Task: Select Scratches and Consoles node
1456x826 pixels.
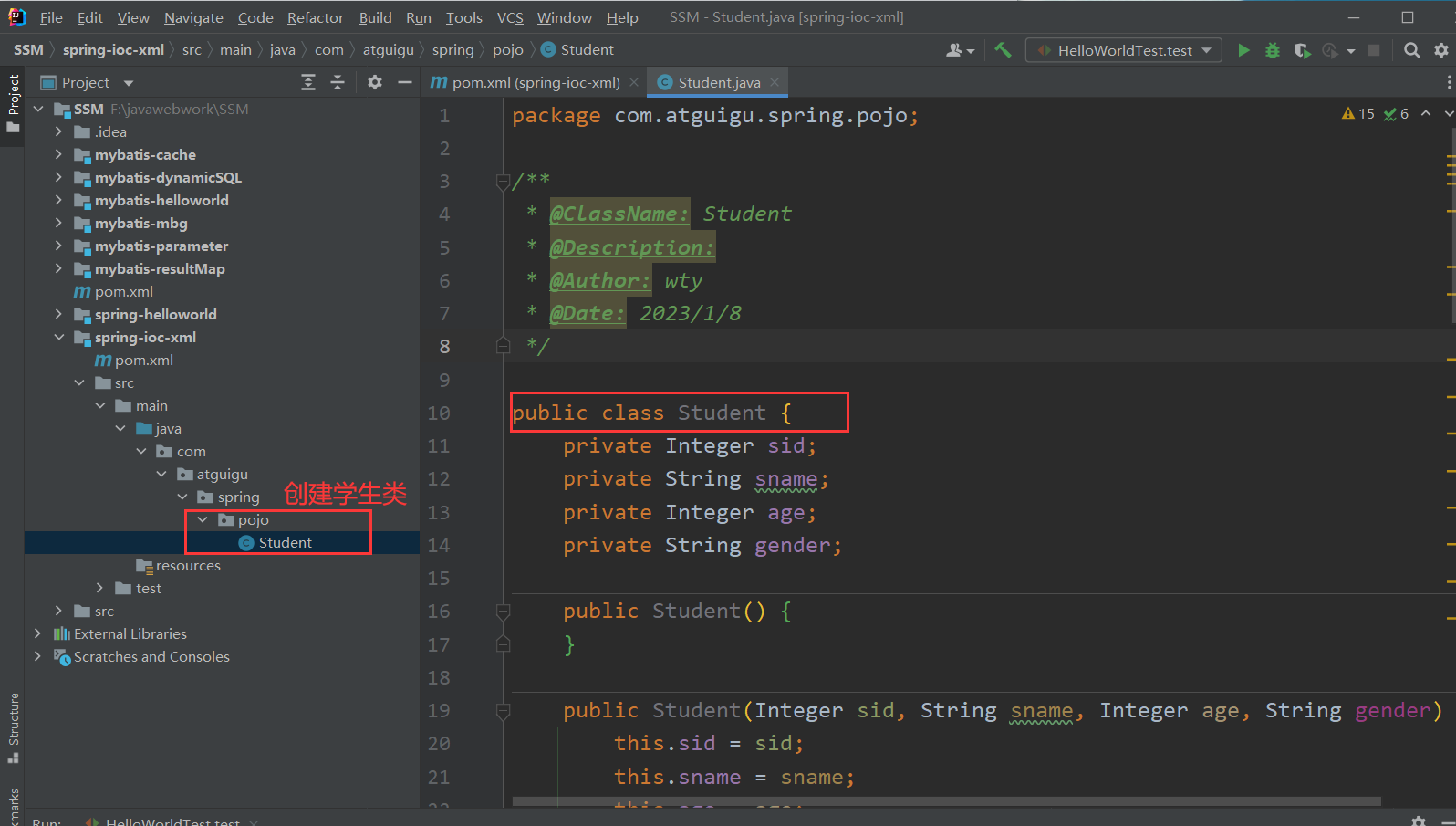Action: (151, 656)
